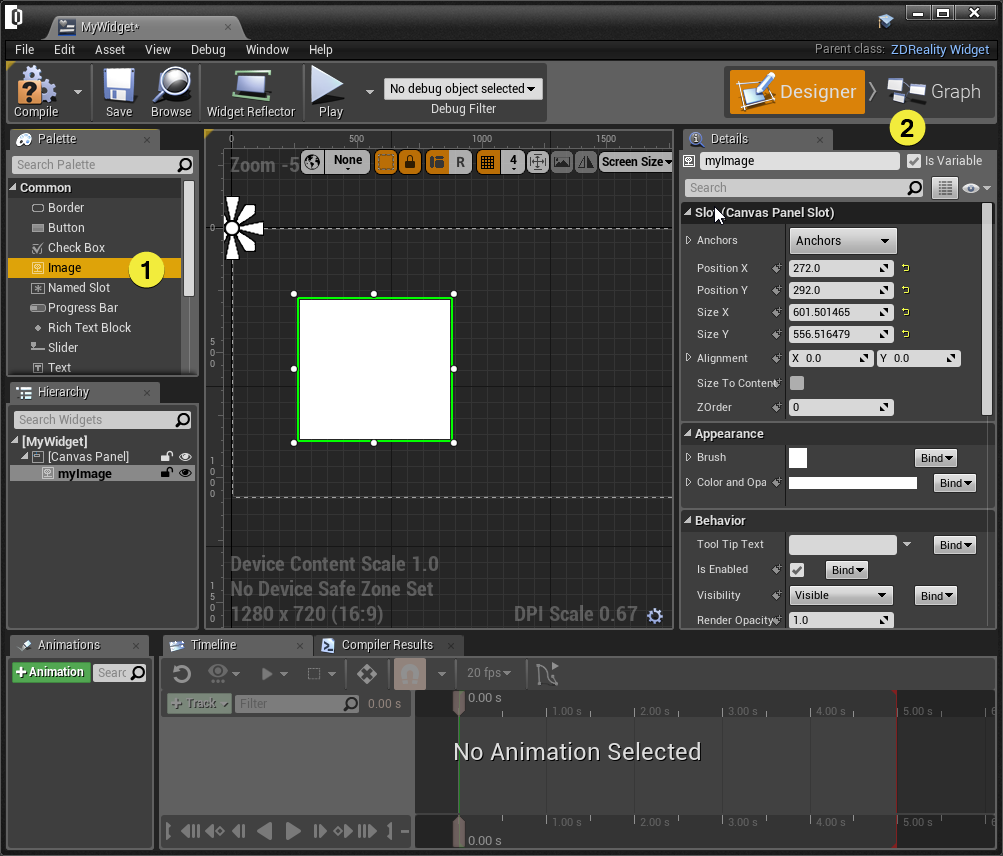Open Browse in content browser

(x=171, y=87)
